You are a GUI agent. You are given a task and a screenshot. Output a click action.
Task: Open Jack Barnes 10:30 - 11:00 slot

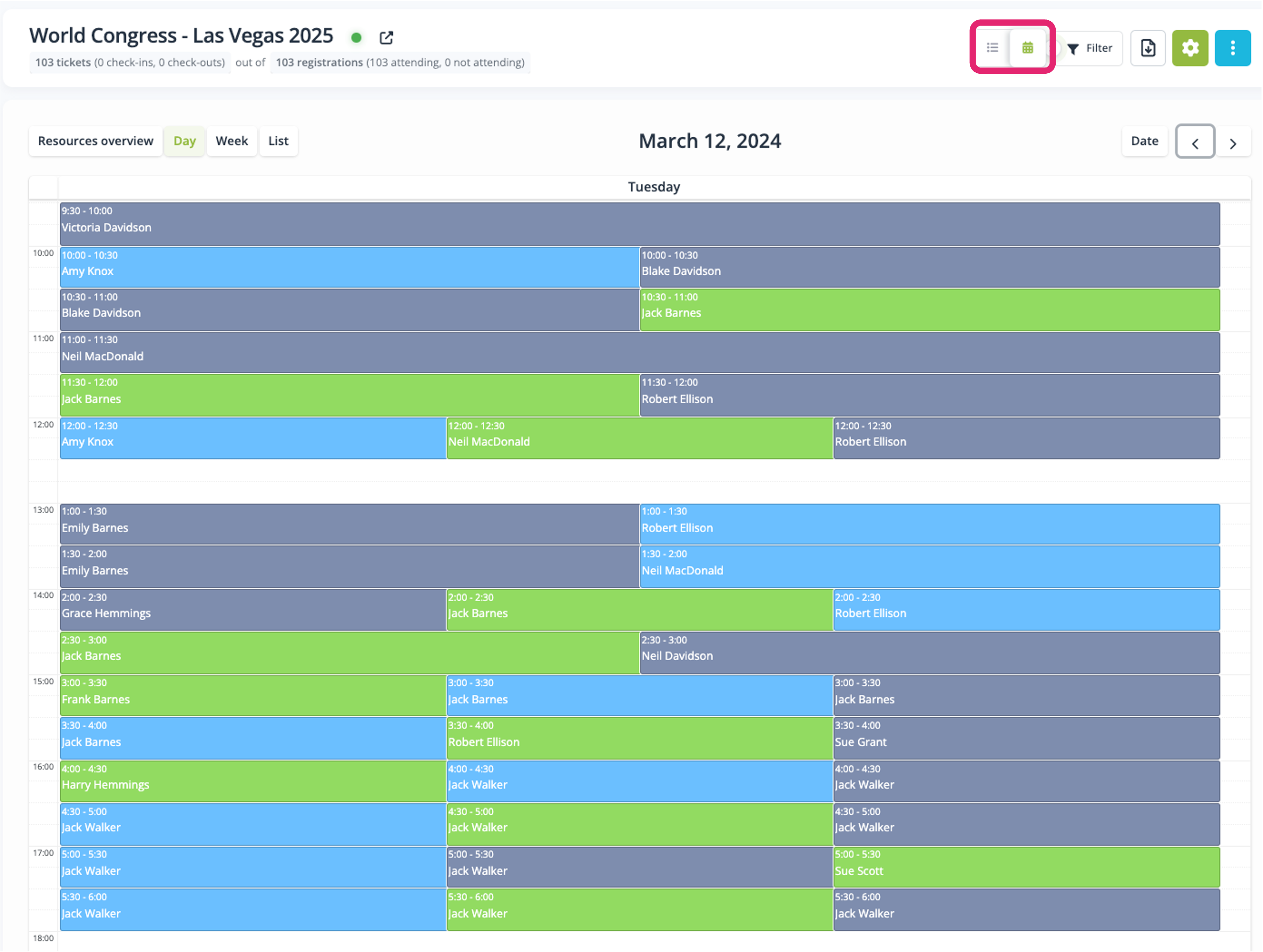point(929,309)
